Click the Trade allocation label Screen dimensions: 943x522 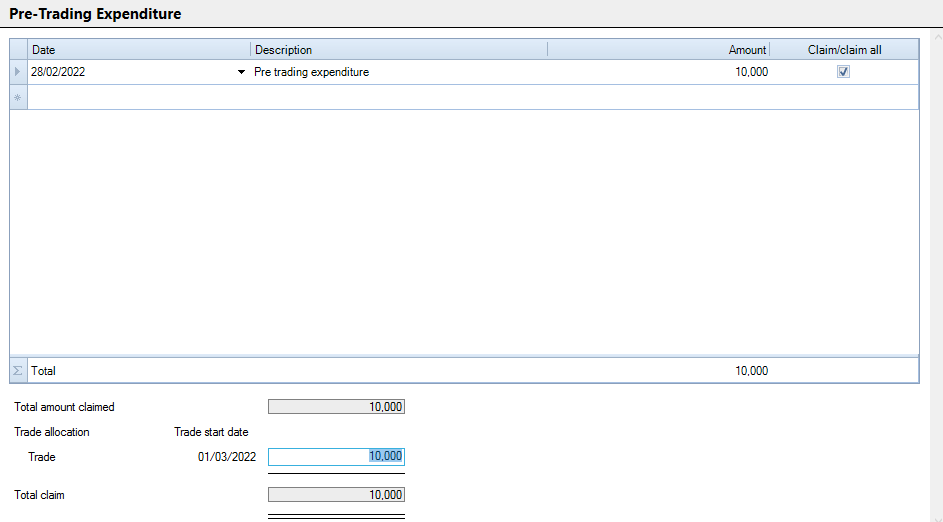pyautogui.click(x=52, y=432)
